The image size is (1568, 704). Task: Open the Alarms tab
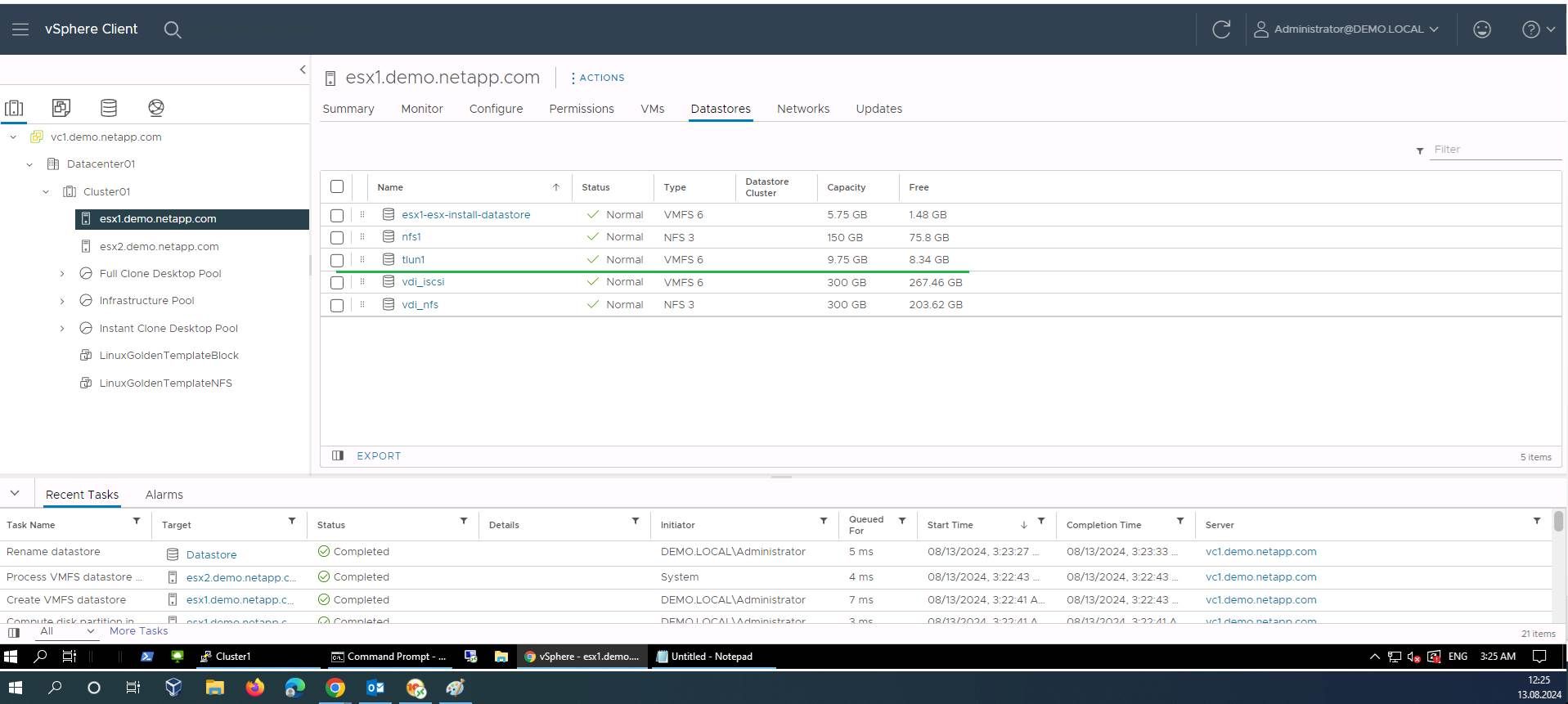coord(164,495)
